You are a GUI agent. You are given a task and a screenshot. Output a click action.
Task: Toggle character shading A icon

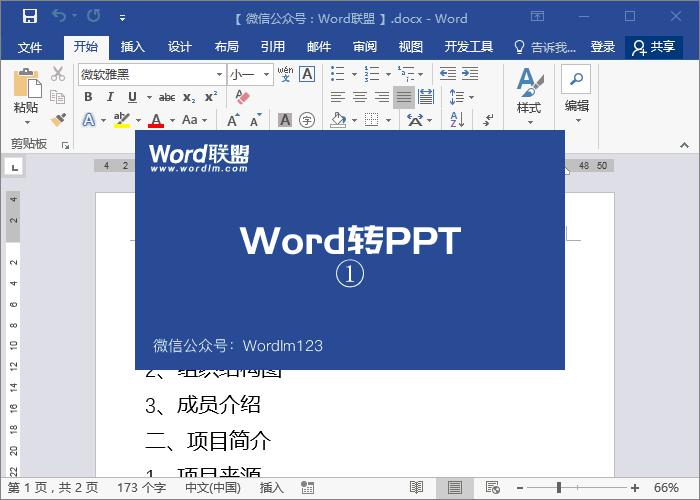[285, 120]
